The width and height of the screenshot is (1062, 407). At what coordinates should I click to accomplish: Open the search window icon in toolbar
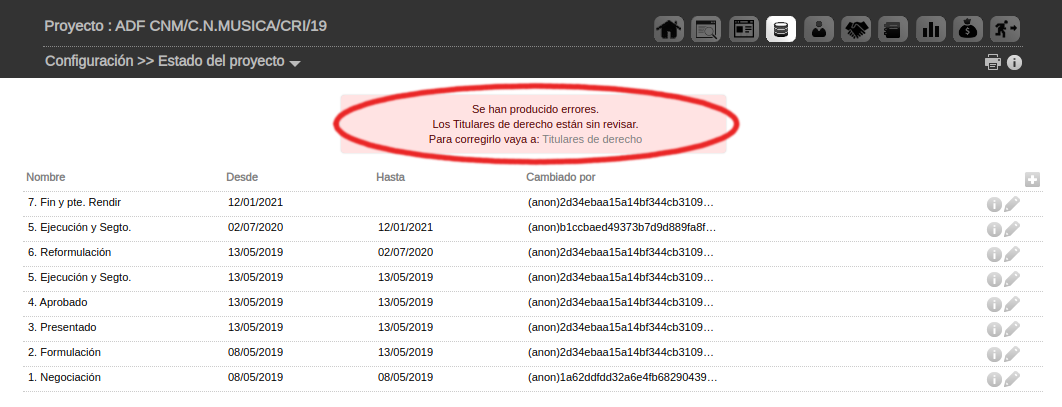(x=706, y=29)
